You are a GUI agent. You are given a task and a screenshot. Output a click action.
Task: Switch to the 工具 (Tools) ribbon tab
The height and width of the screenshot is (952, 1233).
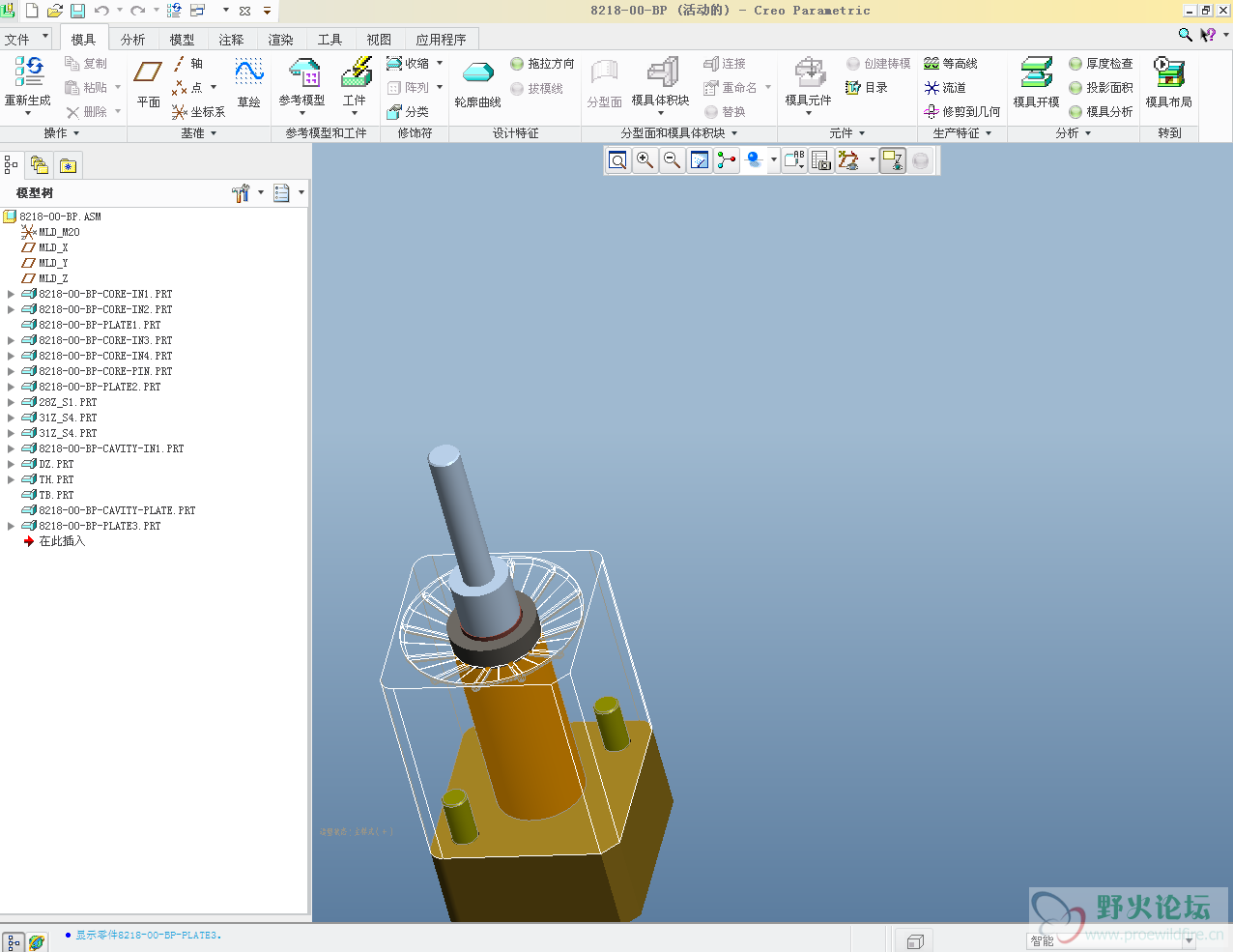(330, 40)
